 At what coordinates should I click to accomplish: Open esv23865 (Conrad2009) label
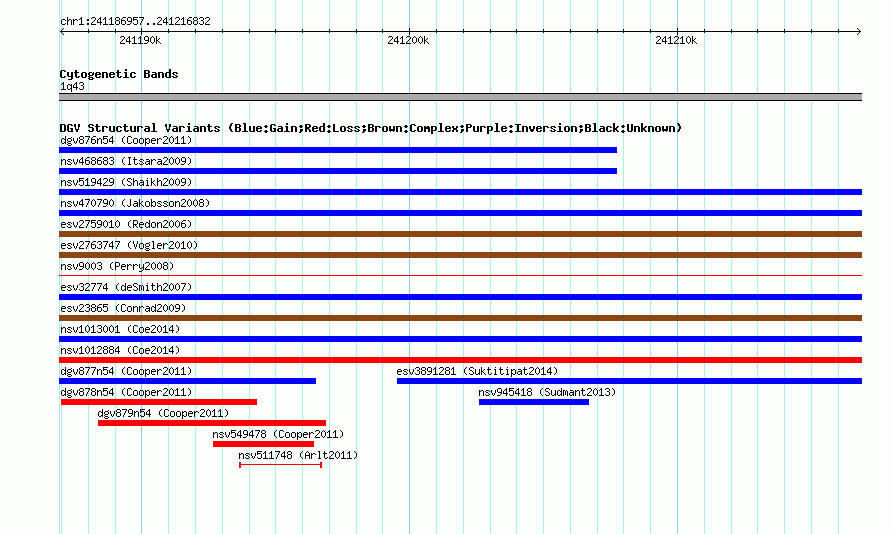(x=123, y=308)
